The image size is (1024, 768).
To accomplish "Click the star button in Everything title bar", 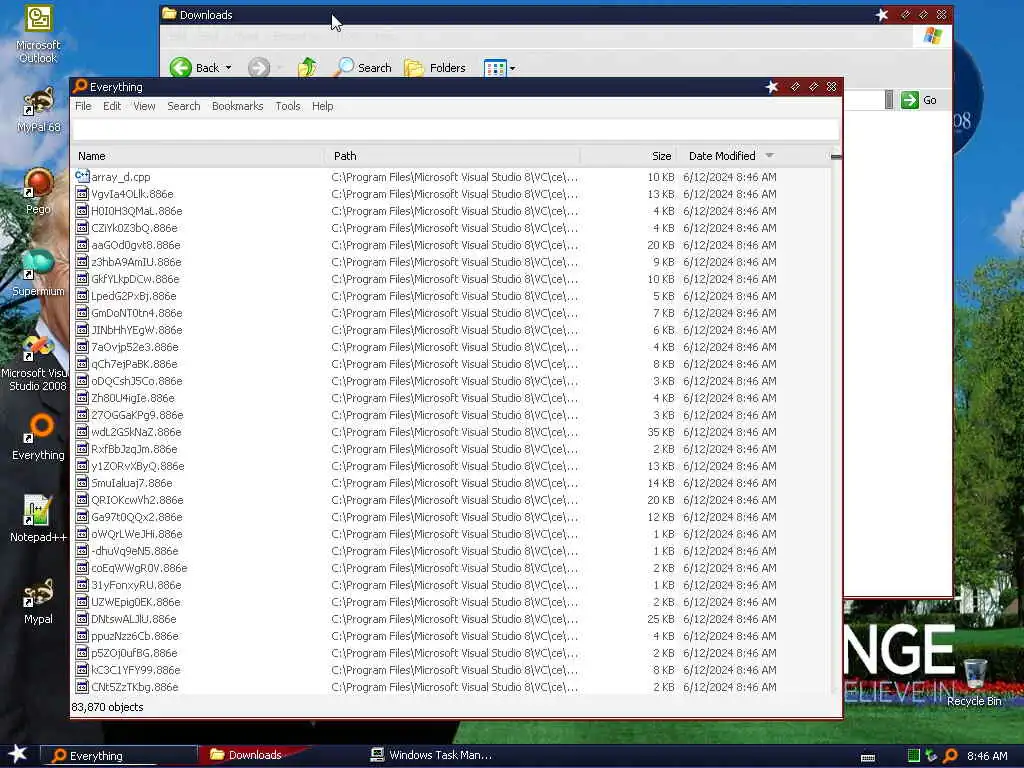I will point(772,87).
